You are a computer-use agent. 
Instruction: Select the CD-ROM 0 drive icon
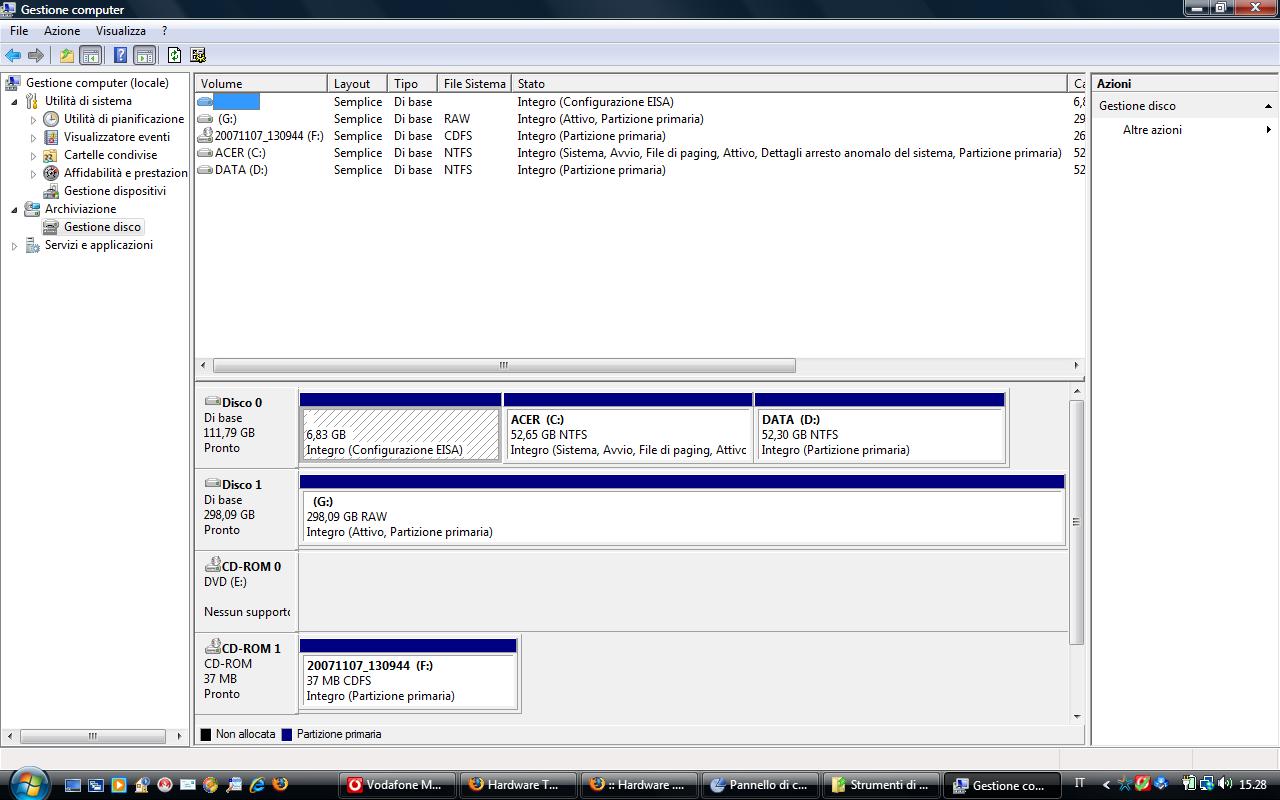point(212,565)
